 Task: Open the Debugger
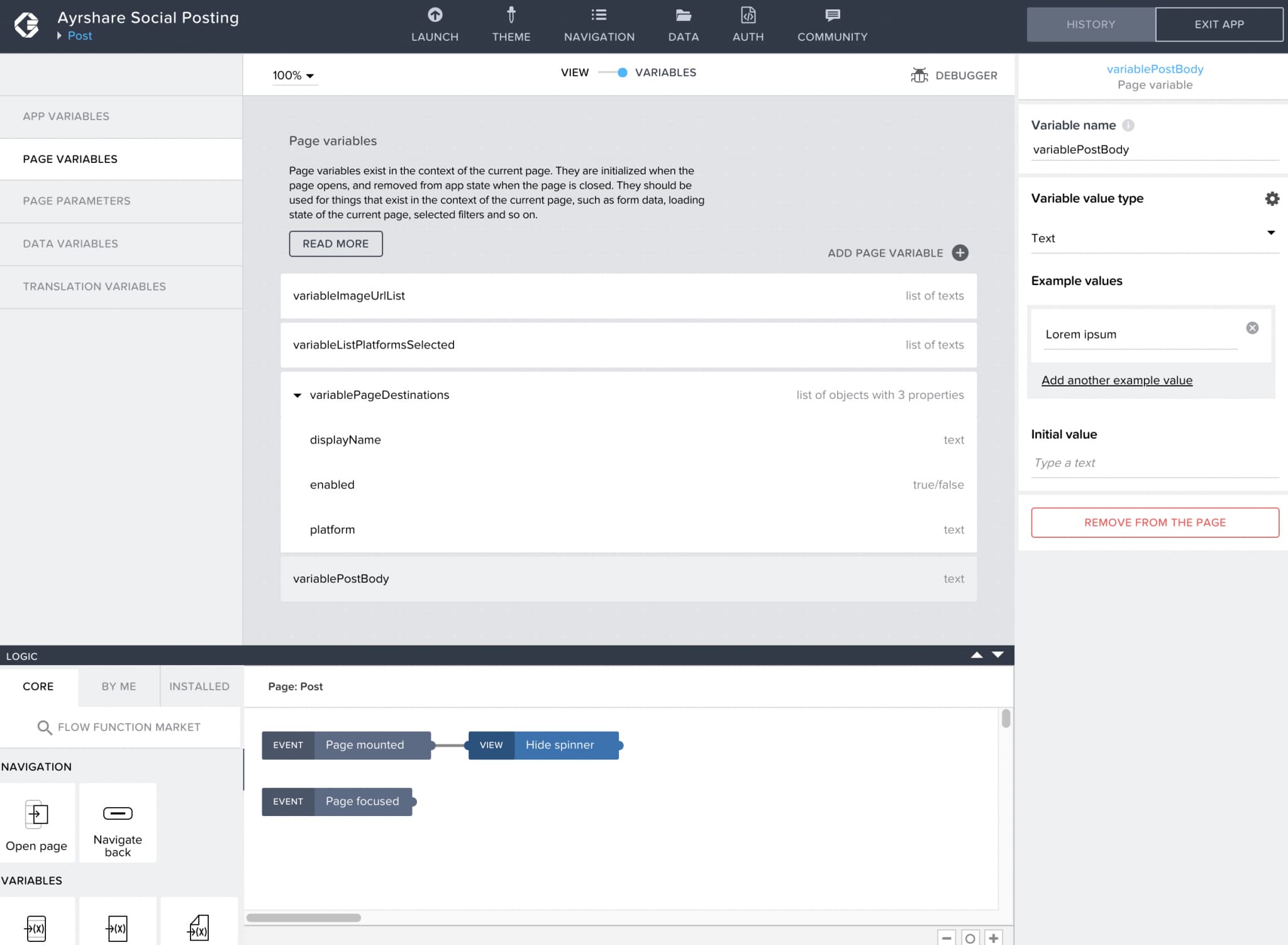(x=954, y=75)
